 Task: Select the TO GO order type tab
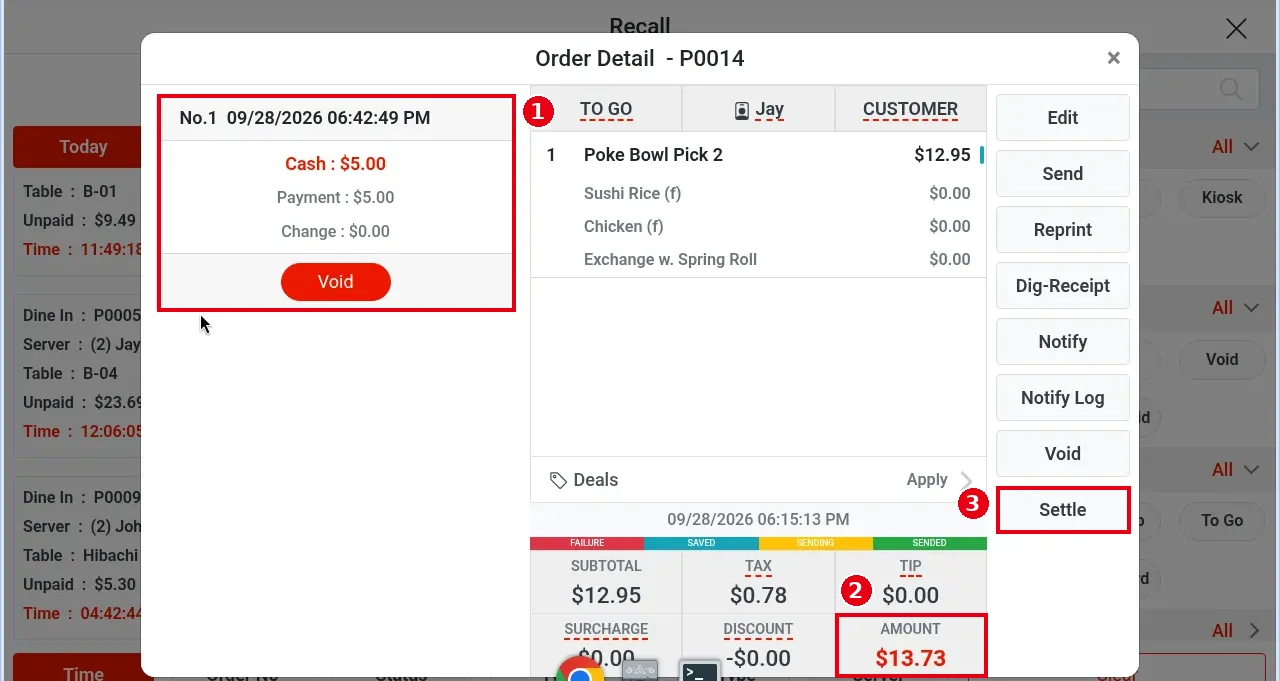click(x=606, y=109)
